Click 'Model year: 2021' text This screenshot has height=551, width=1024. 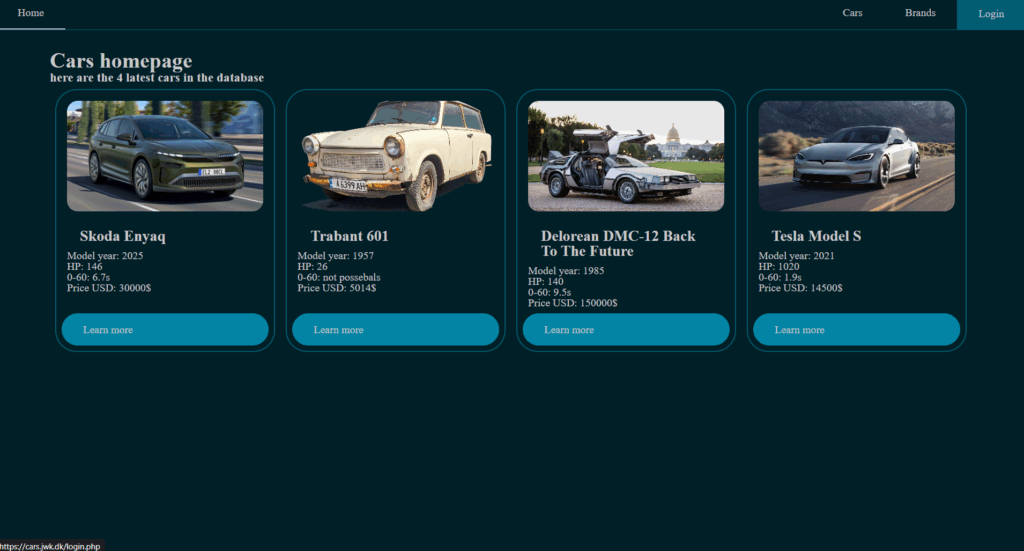pyautogui.click(x=796, y=256)
